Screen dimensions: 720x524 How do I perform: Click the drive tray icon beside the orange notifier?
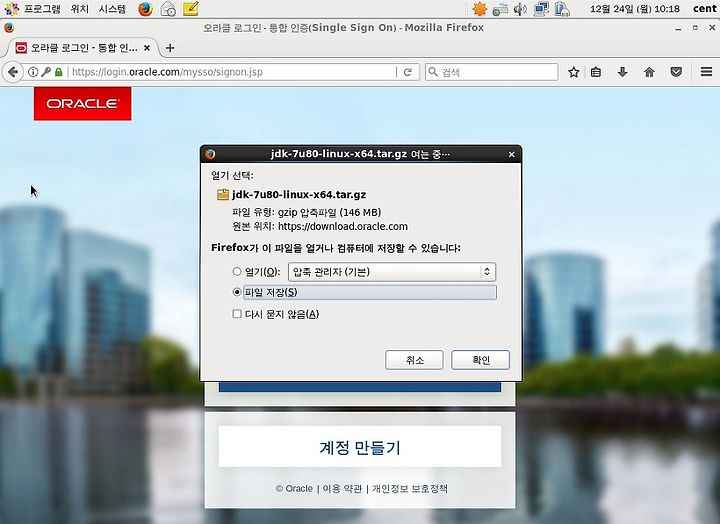click(x=500, y=9)
